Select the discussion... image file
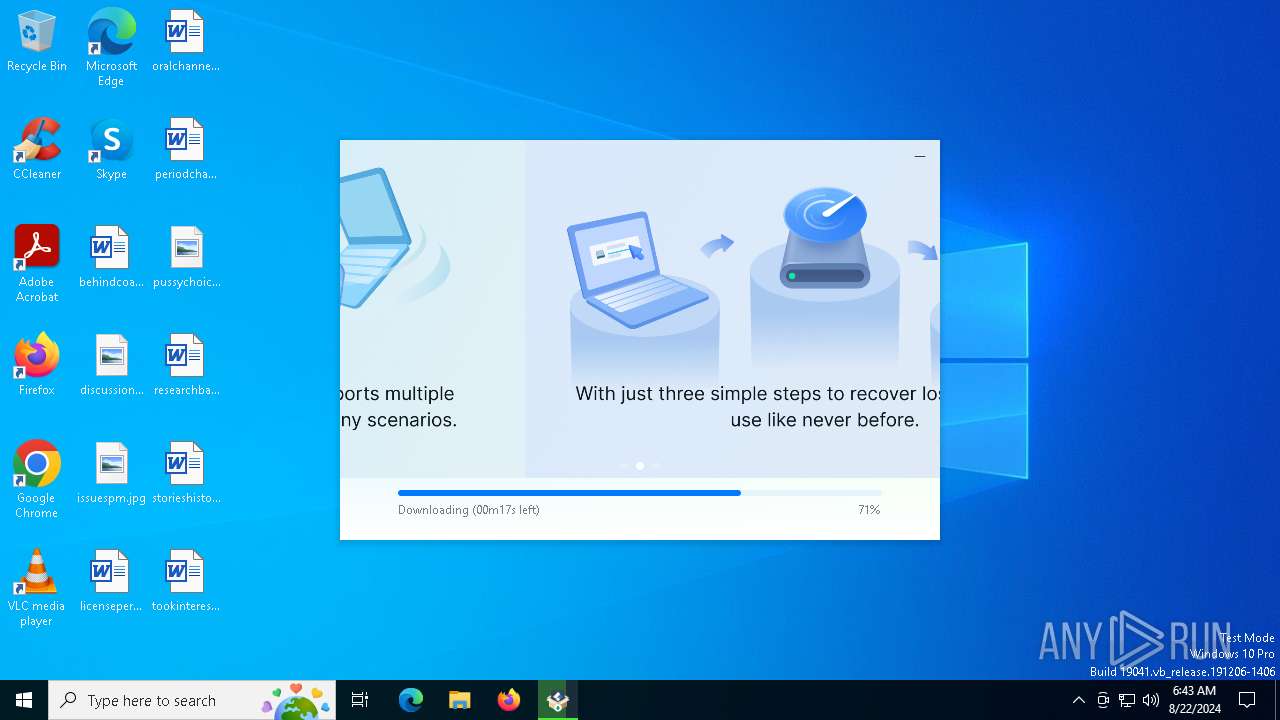Viewport: 1280px width, 720px height. pos(111,366)
